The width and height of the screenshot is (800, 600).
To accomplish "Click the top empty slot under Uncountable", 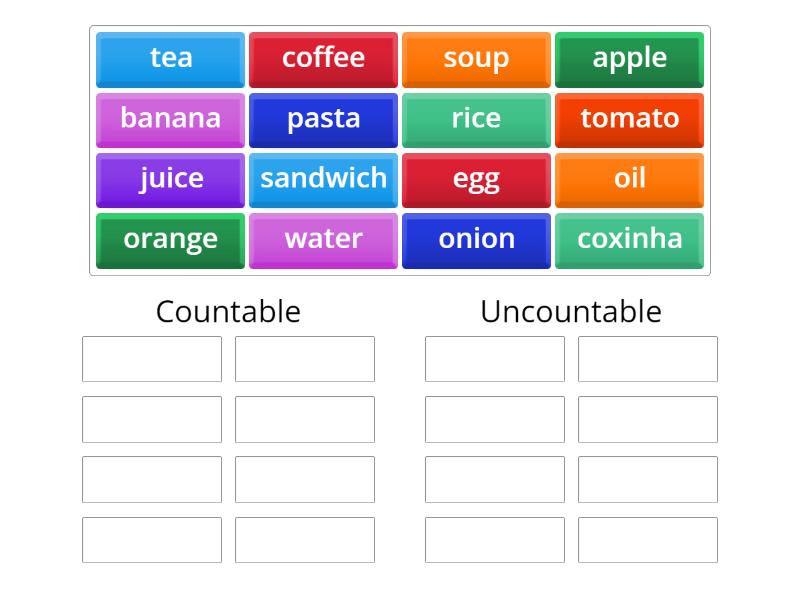I will 494,359.
